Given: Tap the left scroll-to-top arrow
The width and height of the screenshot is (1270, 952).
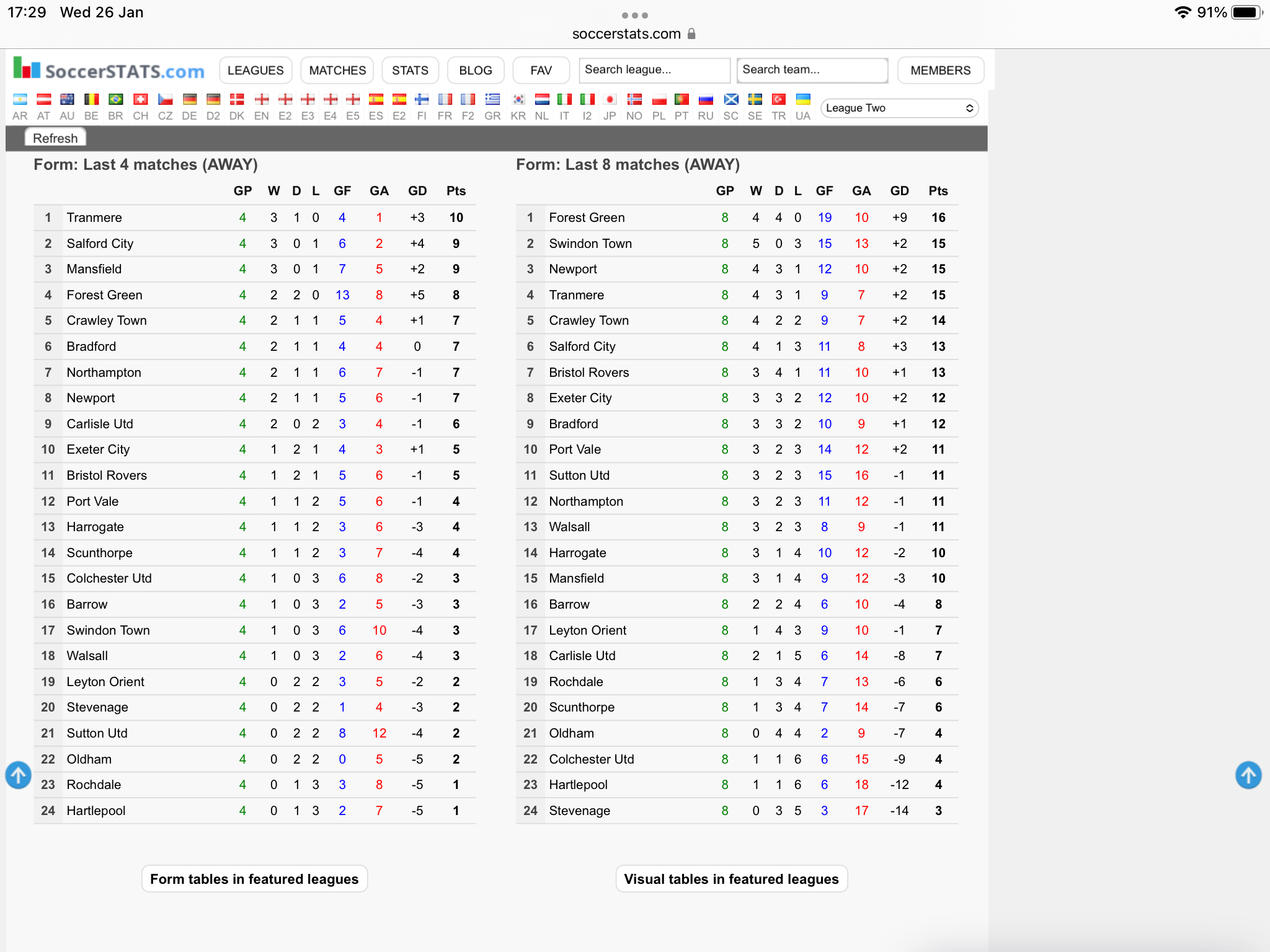Looking at the screenshot, I should tap(19, 775).
